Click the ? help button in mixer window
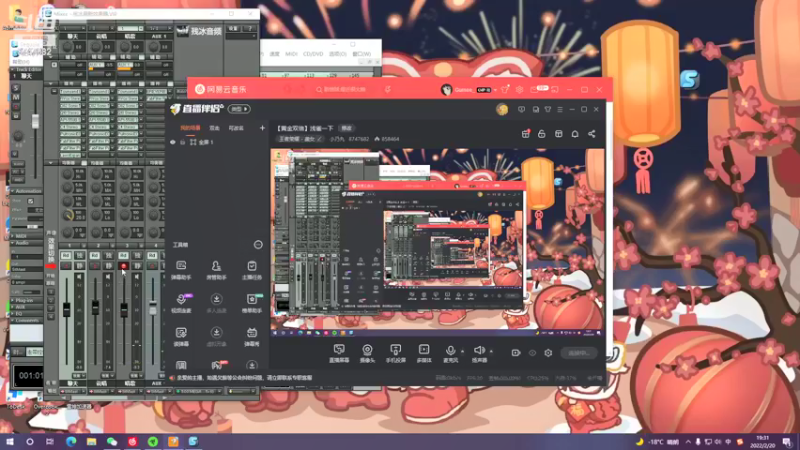The image size is (800, 450). tap(250, 29)
